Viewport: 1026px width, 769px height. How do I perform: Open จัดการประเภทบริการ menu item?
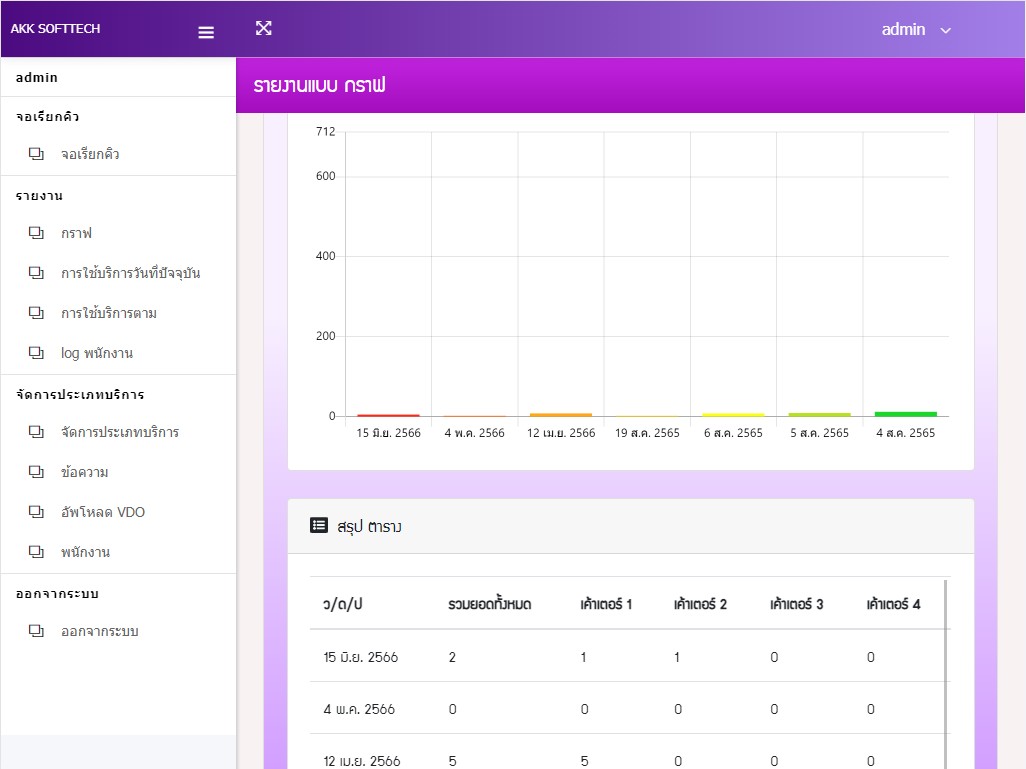[x=120, y=432]
